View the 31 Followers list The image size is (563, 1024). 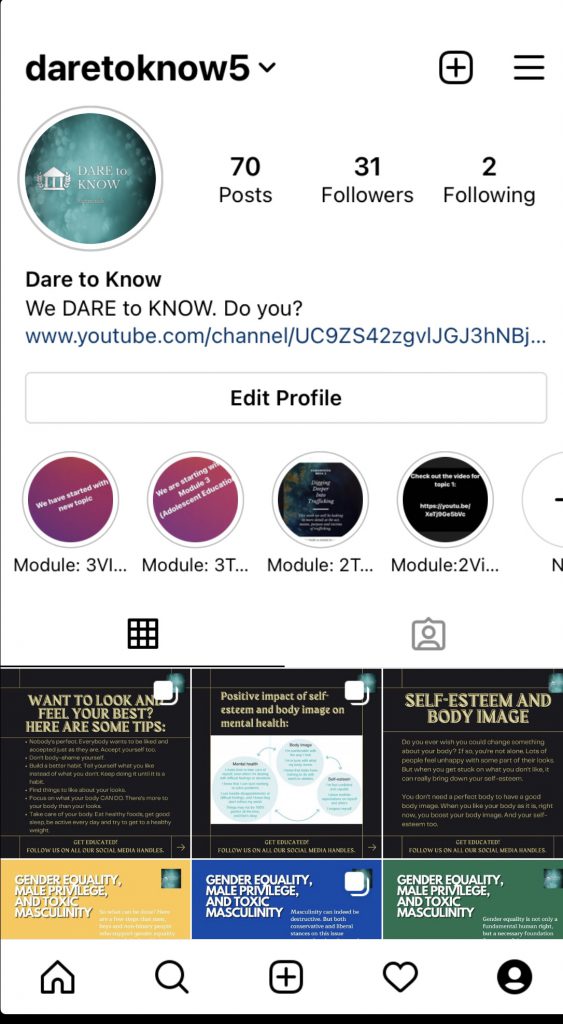tap(367, 180)
